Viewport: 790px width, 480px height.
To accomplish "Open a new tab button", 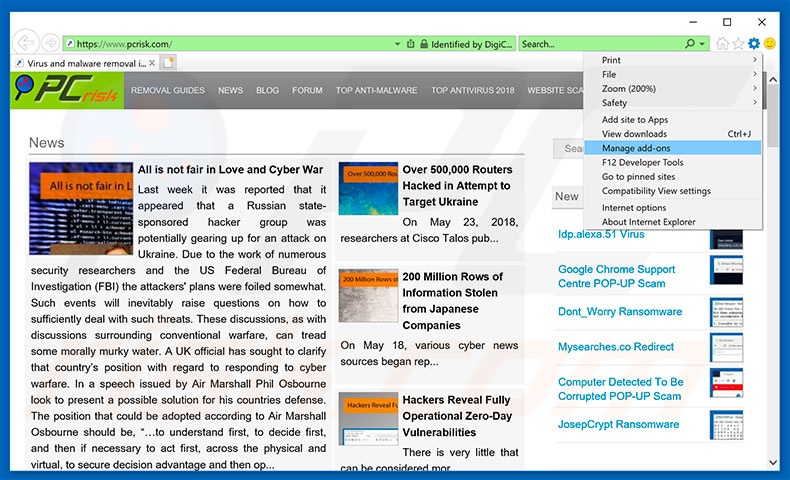I will pos(169,63).
